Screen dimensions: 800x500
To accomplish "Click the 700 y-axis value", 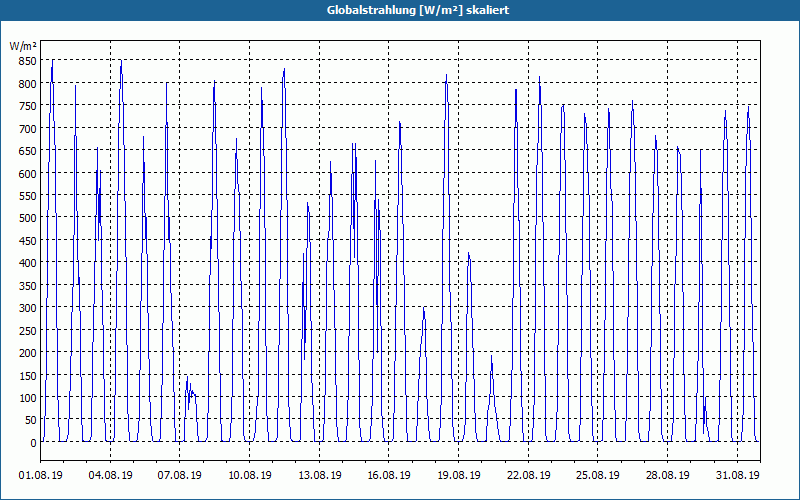I will pos(28,128).
